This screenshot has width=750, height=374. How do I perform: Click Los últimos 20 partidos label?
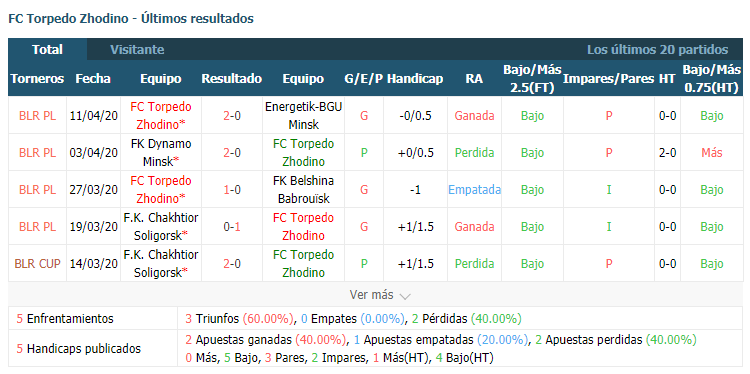(658, 50)
